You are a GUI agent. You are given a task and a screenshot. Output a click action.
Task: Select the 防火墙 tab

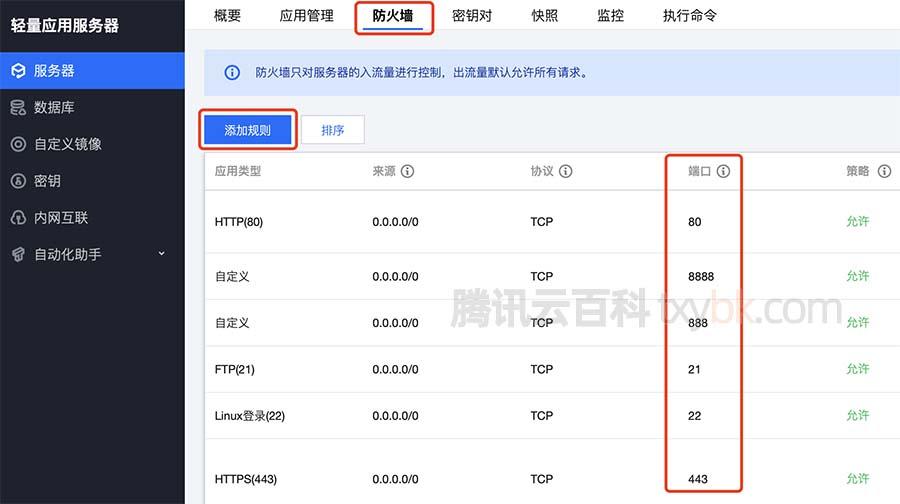tap(393, 15)
